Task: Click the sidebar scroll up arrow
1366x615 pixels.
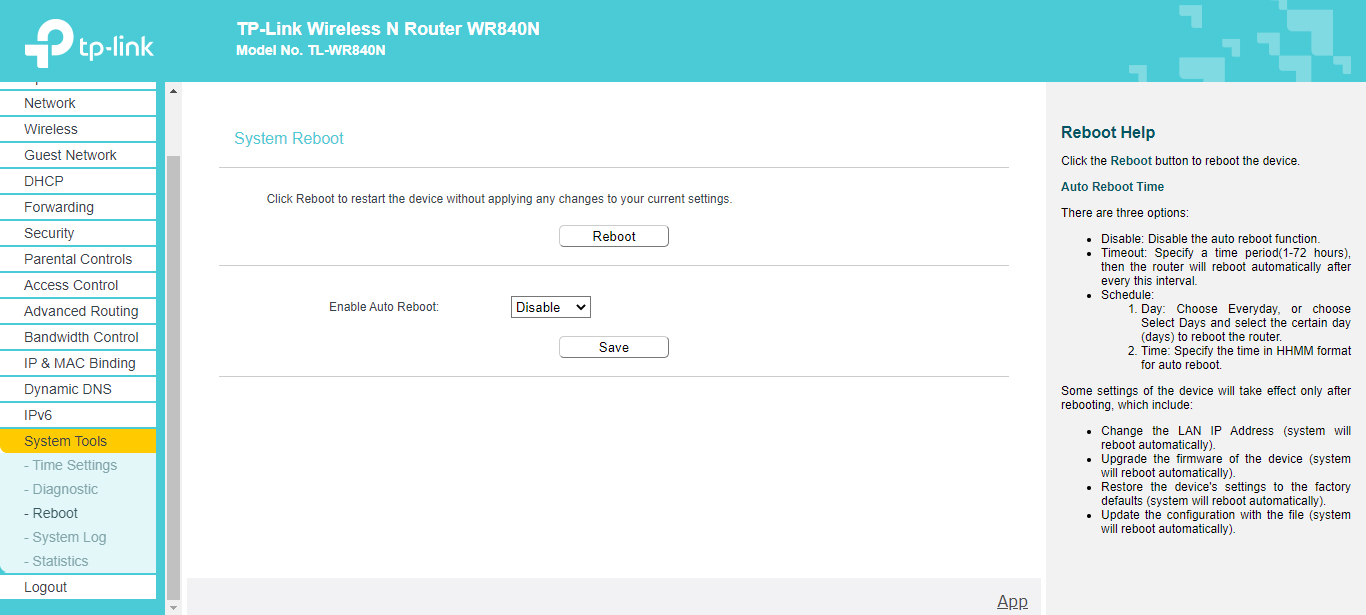Action: tap(173, 91)
